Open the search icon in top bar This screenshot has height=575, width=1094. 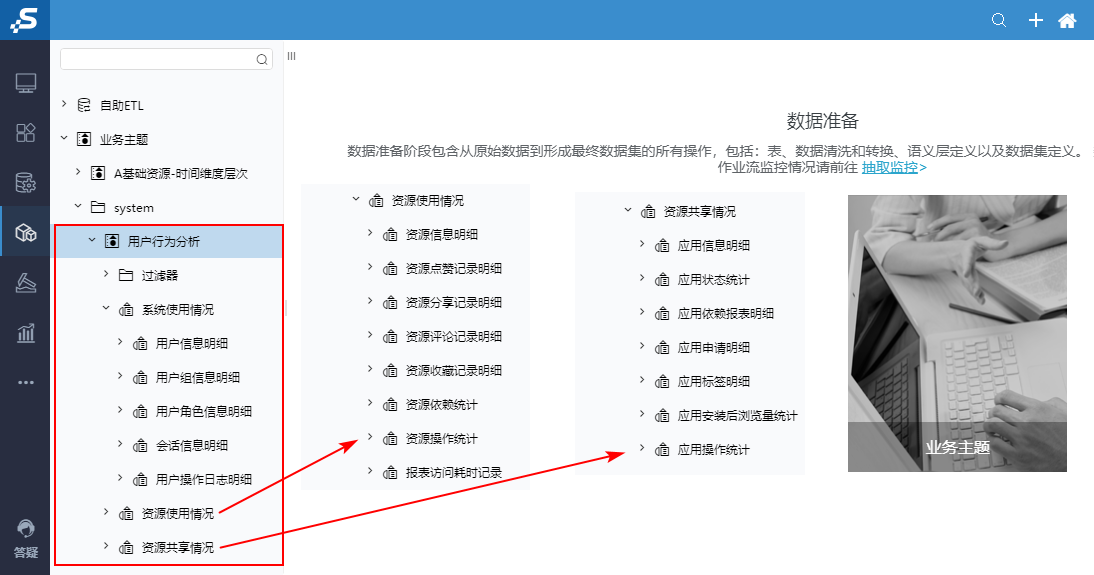pyautogui.click(x=999, y=20)
